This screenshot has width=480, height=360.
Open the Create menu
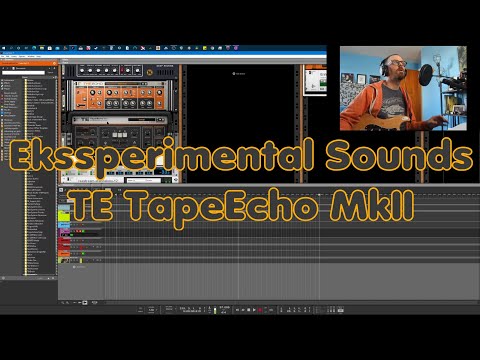pyautogui.click(x=14, y=56)
